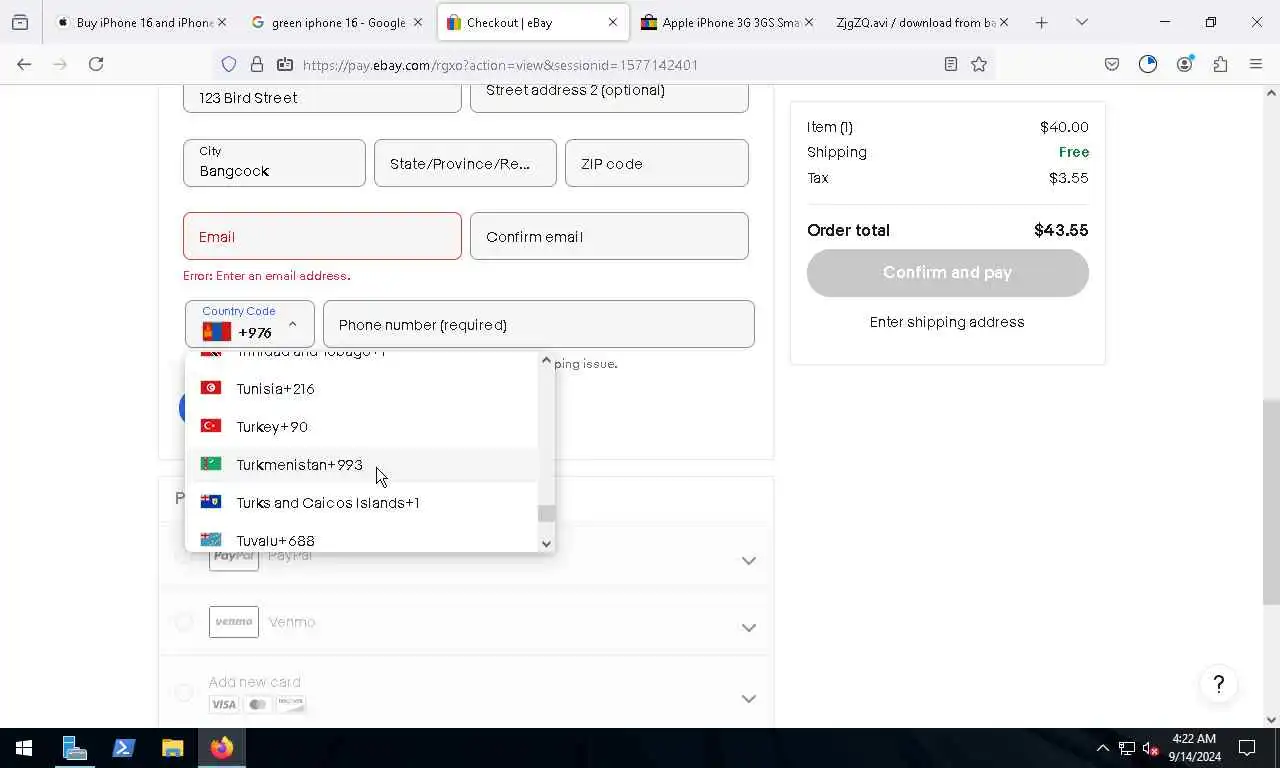Choose Tuvalu +688 country code

(362, 540)
